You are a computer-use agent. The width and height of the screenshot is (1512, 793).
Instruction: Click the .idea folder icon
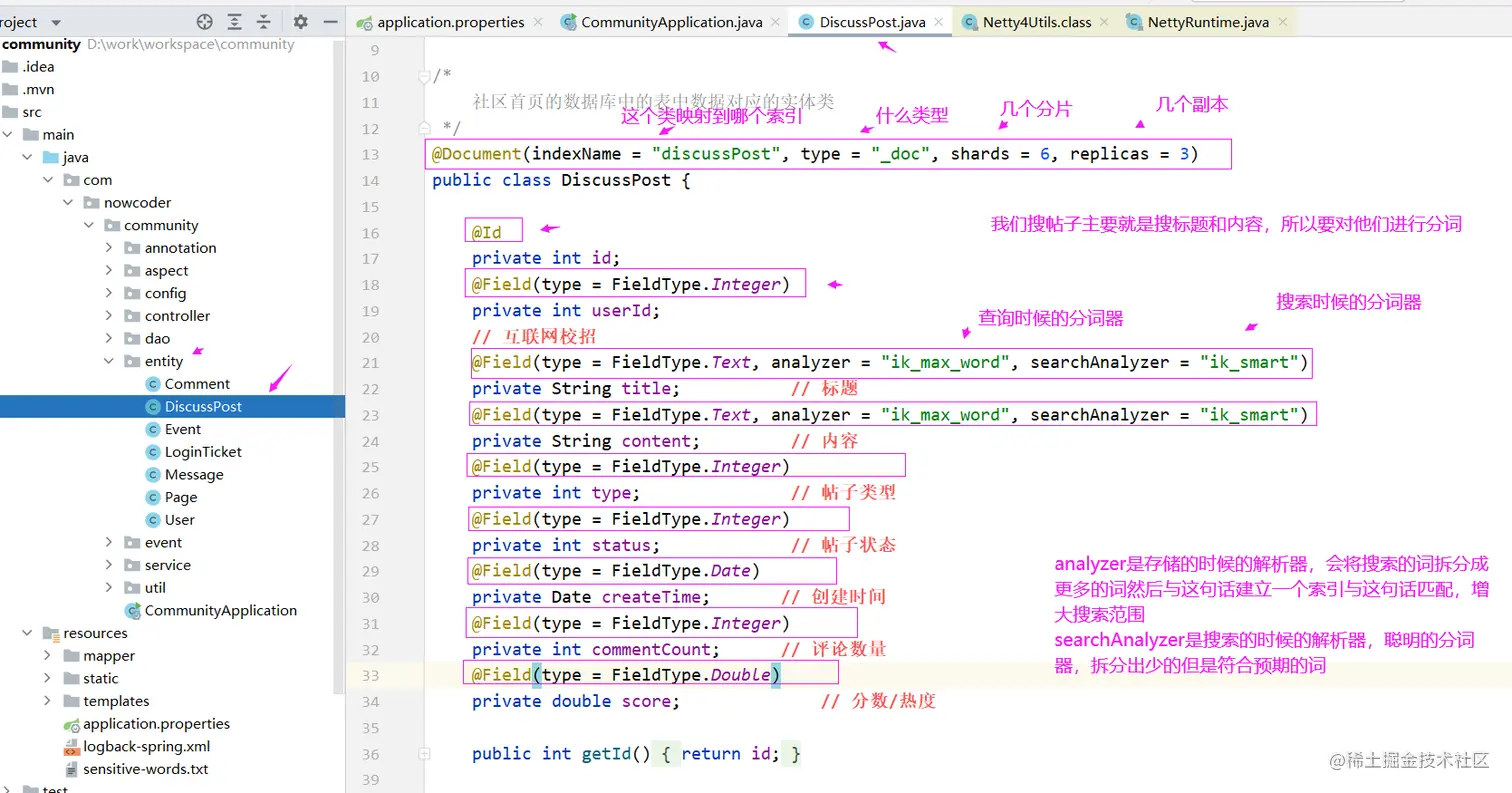click(11, 67)
